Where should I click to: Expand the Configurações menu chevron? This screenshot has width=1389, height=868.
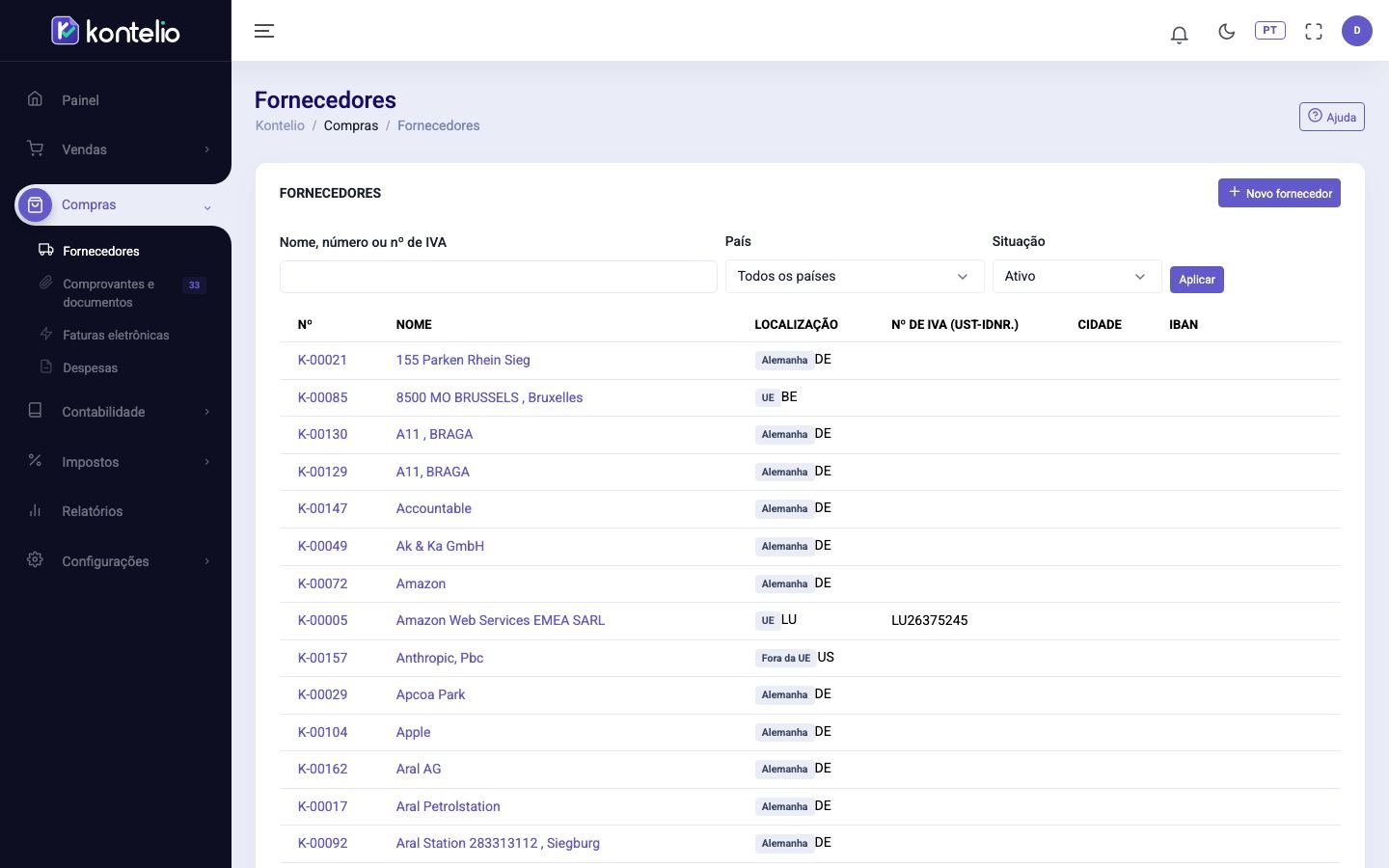(206, 561)
